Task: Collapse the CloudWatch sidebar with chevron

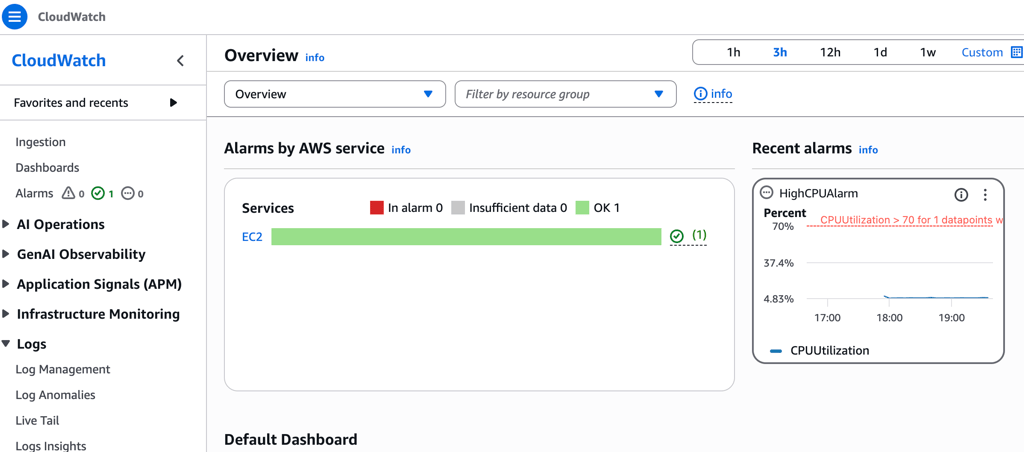Action: pos(180,61)
